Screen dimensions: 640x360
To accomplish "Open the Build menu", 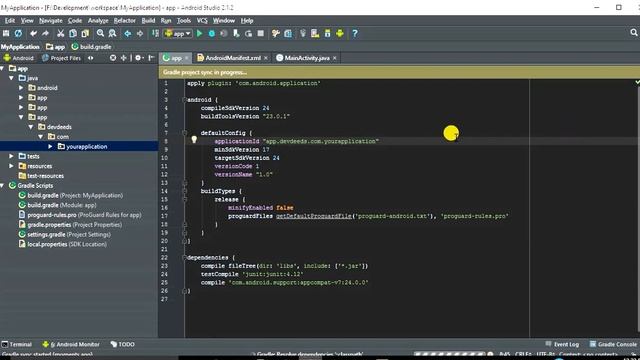I will click(x=148, y=20).
